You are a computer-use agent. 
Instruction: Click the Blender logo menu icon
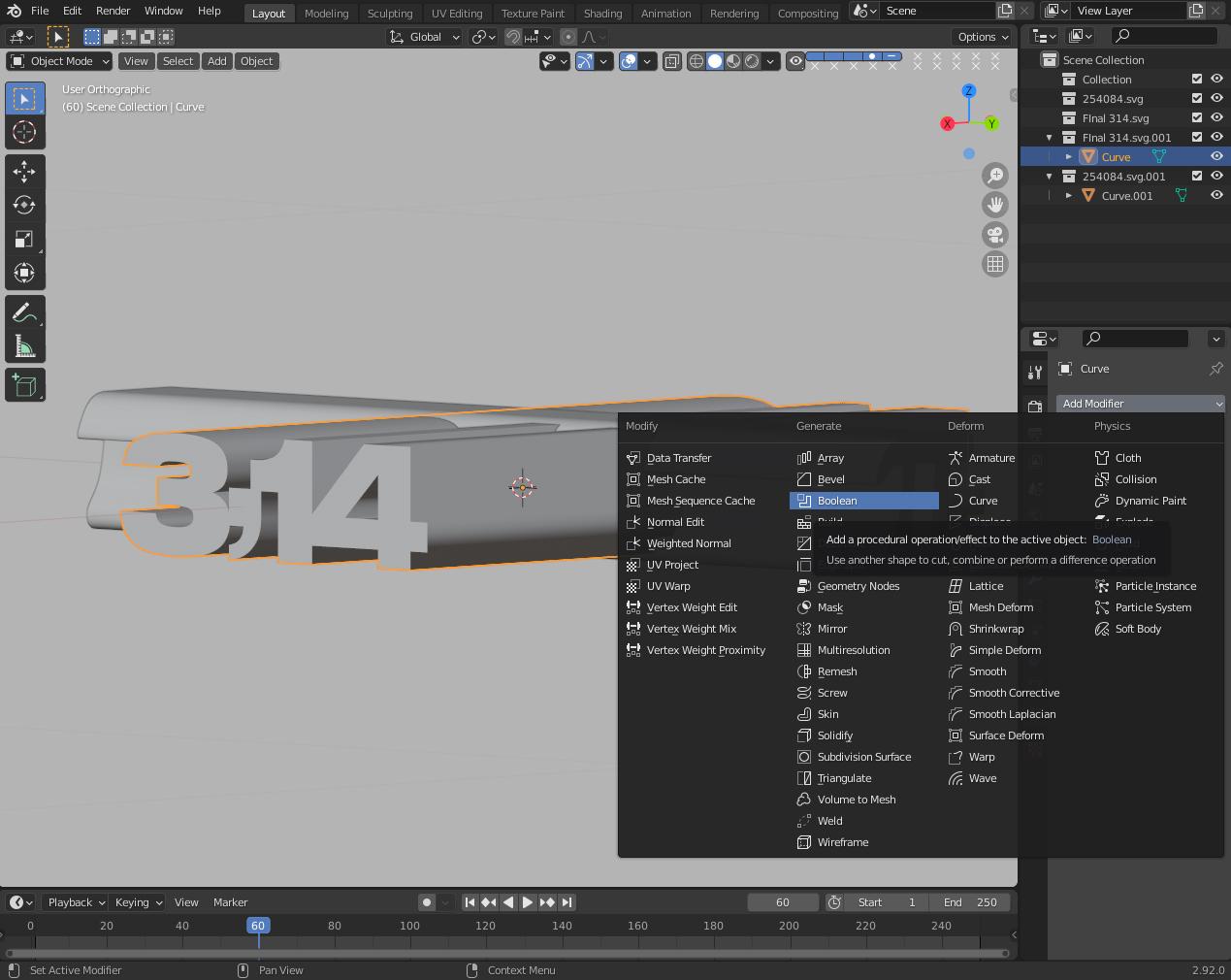tap(14, 11)
